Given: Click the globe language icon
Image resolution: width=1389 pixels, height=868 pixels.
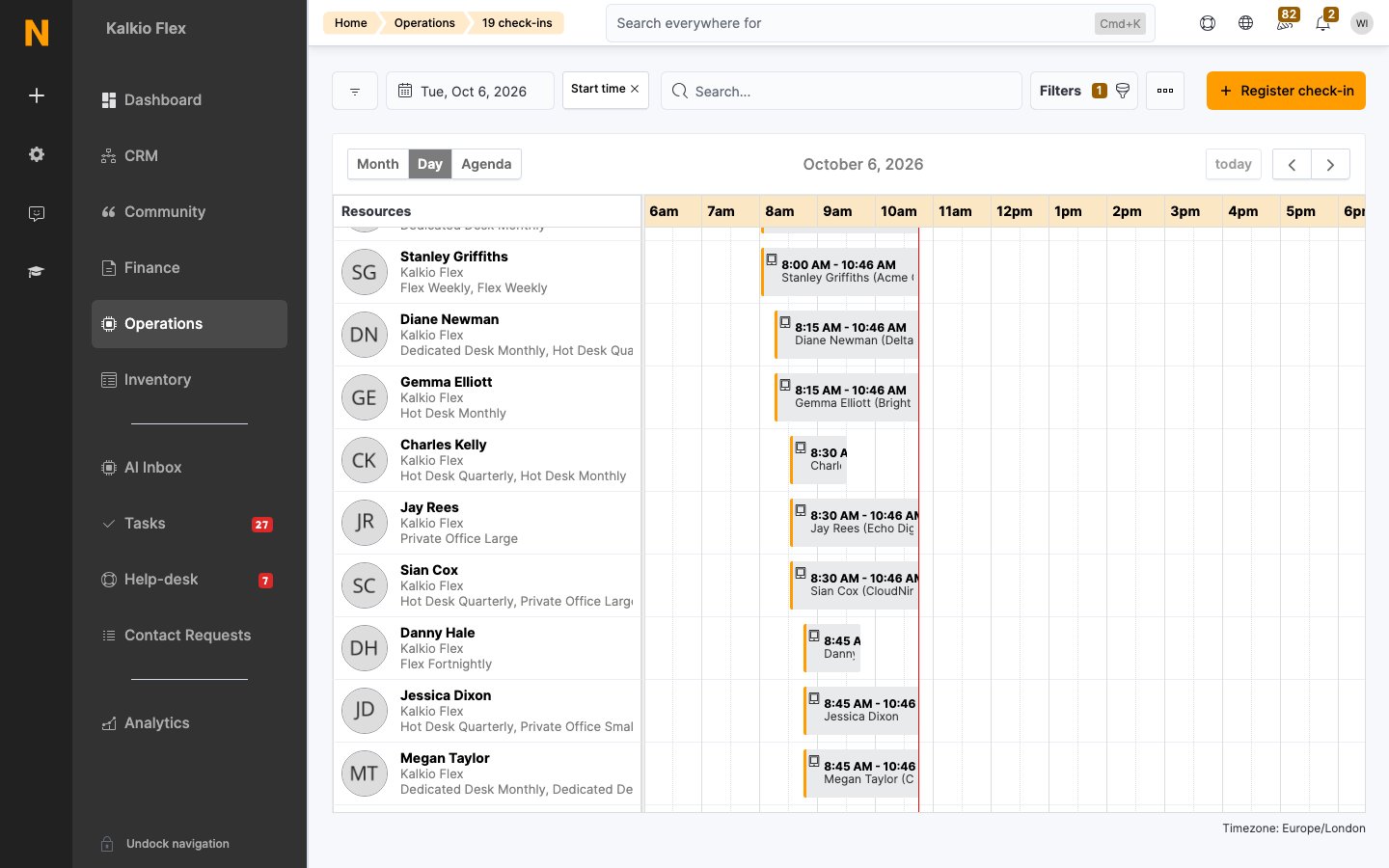Looking at the screenshot, I should [1246, 23].
